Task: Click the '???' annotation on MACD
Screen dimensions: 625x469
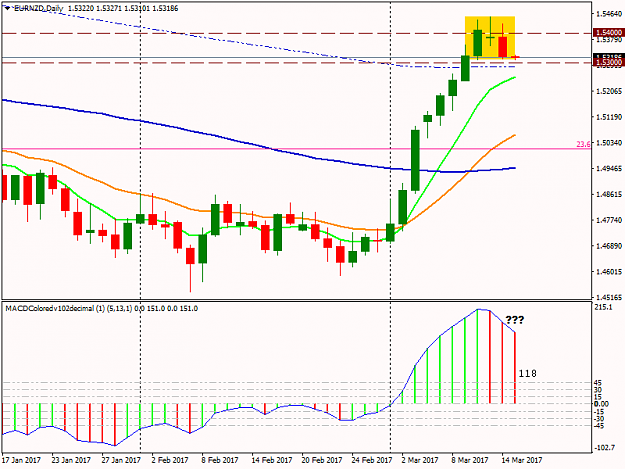Action: (x=515, y=320)
